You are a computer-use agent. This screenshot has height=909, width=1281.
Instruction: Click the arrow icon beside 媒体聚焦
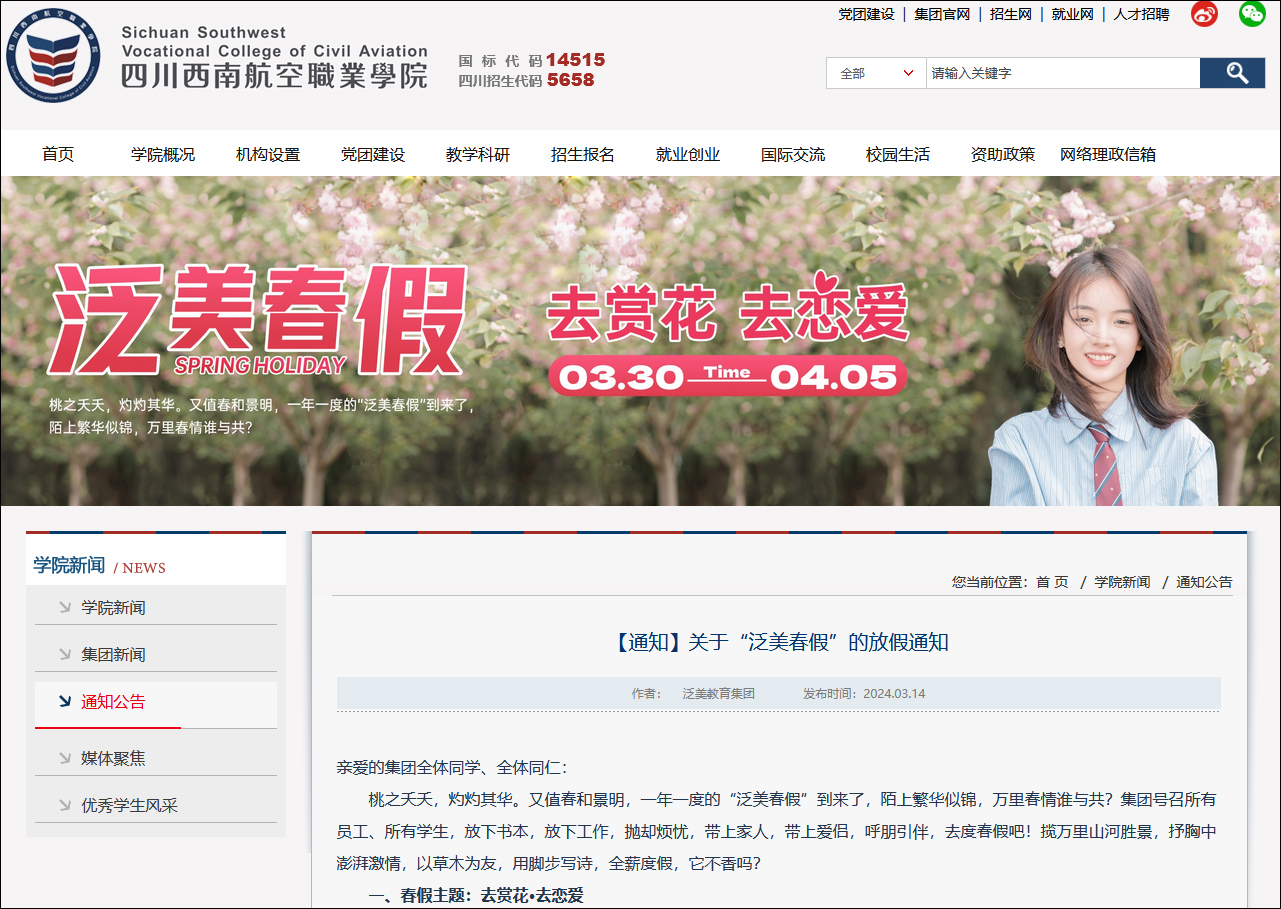point(65,758)
